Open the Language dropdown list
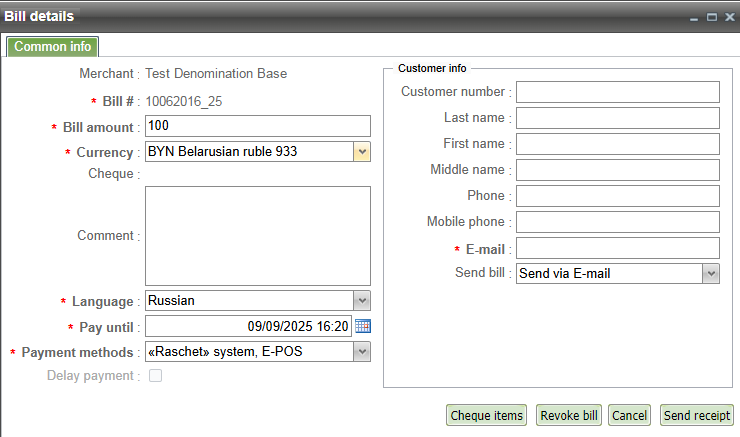 click(362, 300)
